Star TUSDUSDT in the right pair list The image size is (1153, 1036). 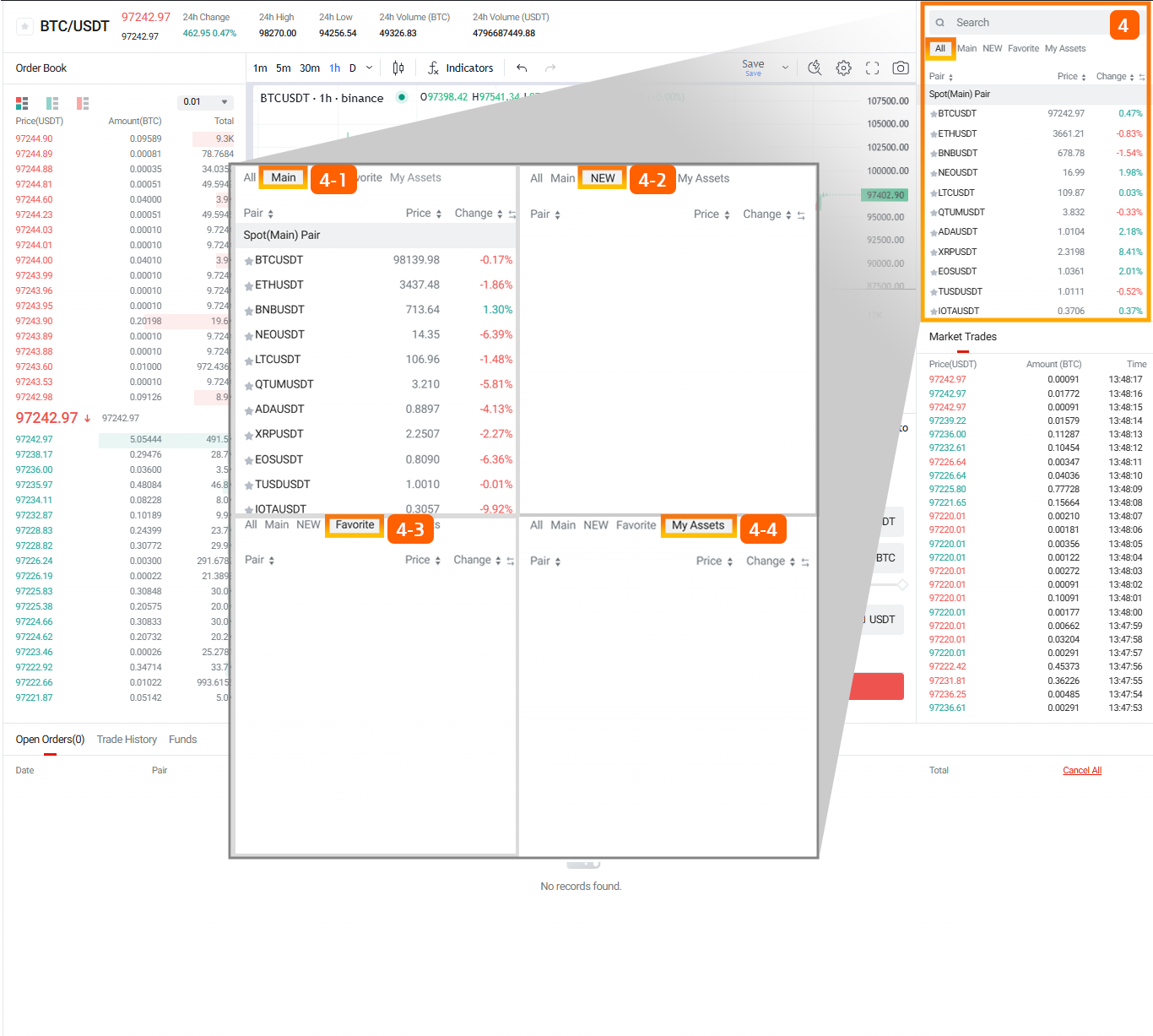pyautogui.click(x=934, y=292)
